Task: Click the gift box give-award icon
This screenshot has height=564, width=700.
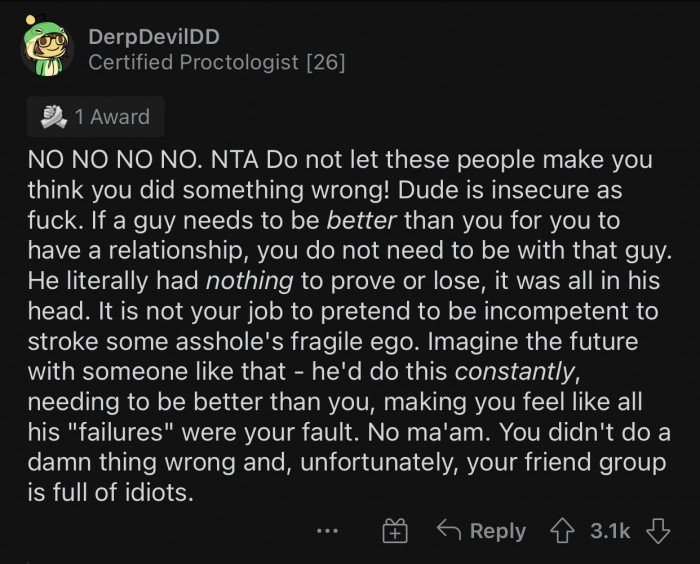Action: coord(396,532)
